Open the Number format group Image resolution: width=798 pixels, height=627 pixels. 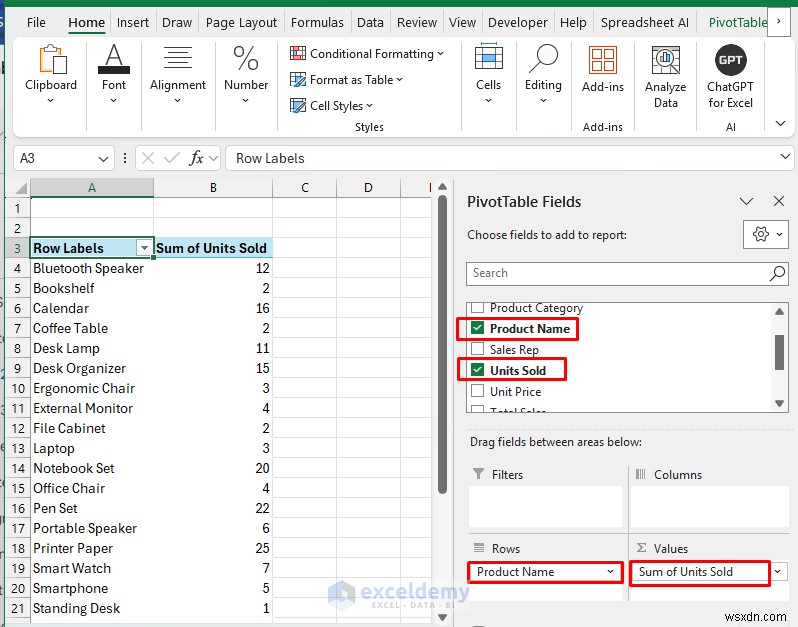pos(246,74)
